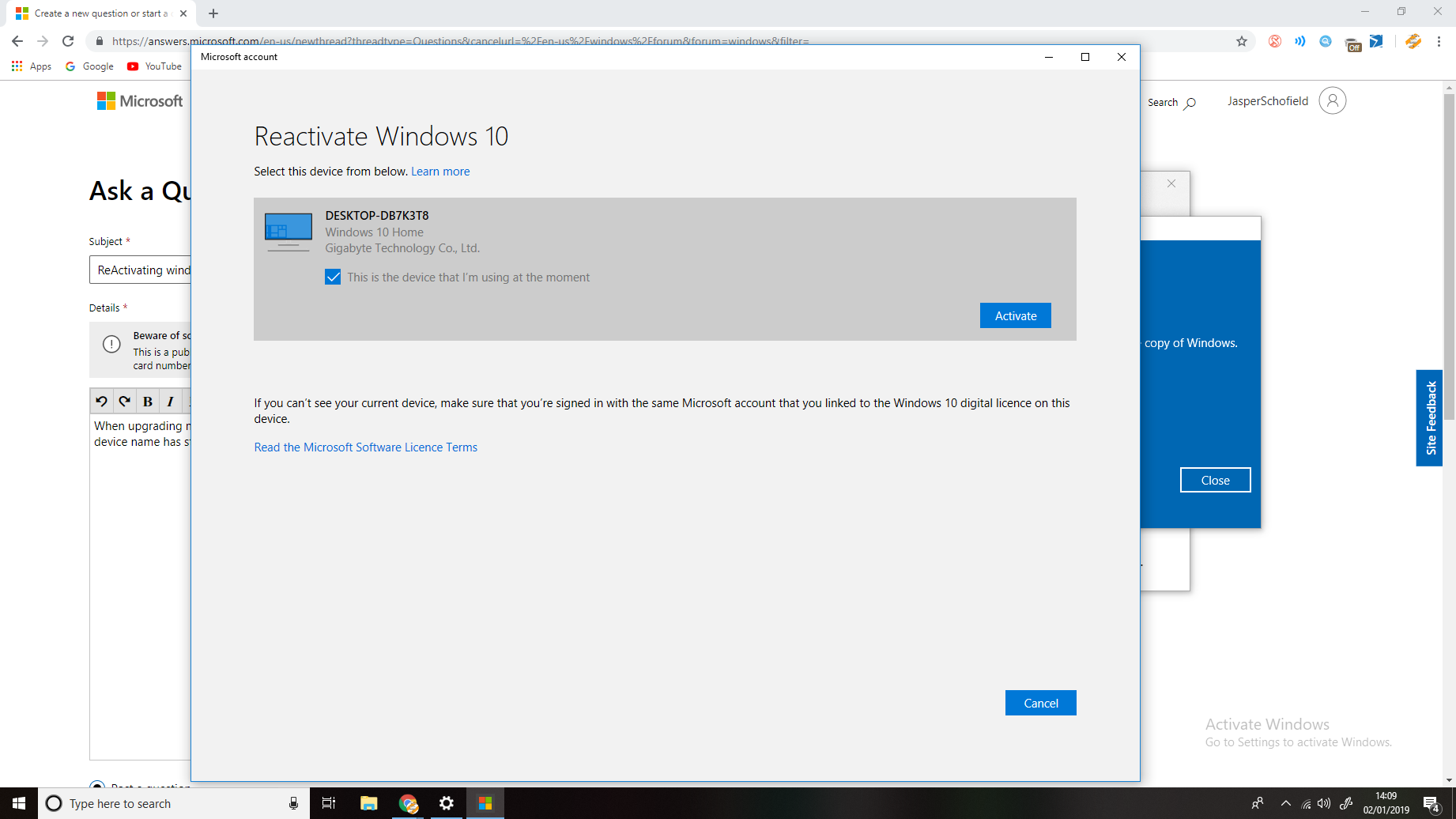Click the taskbar search box
1456x819 pixels.
pos(174,803)
